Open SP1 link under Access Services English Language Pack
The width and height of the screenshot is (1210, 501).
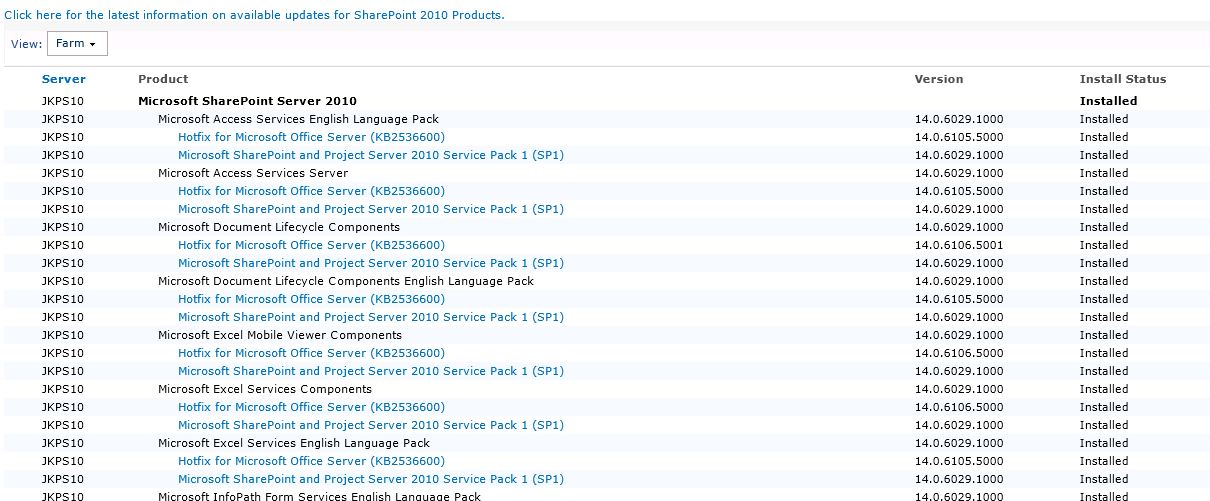pos(371,155)
